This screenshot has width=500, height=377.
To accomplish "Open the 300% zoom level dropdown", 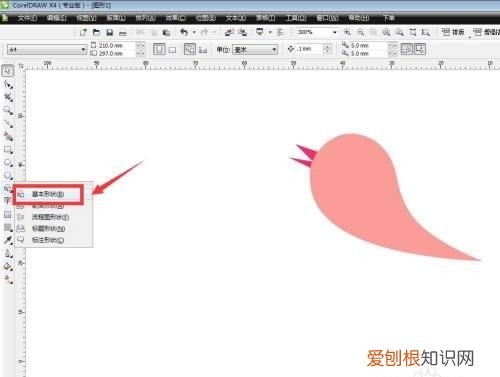I will [x=335, y=32].
